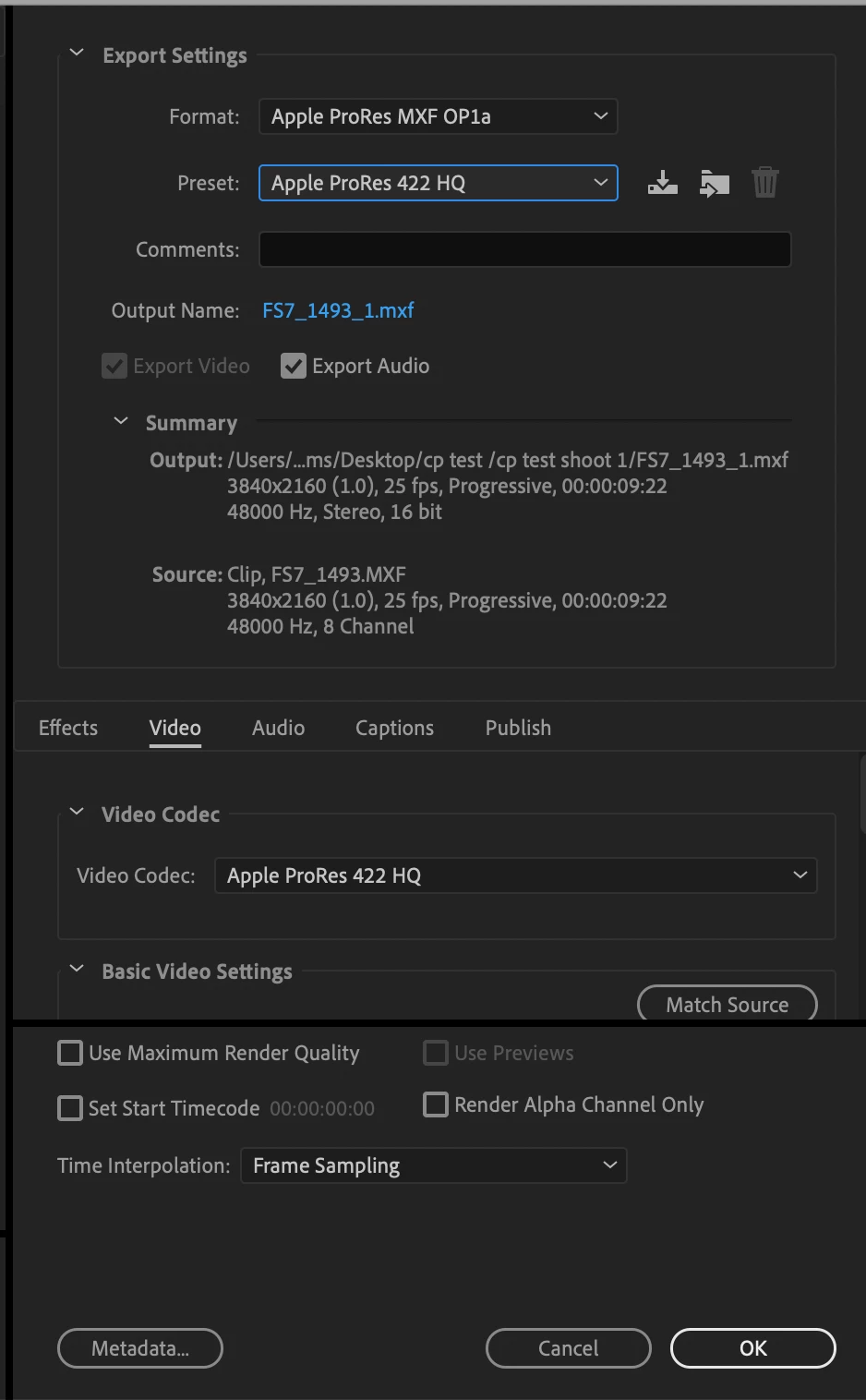Collapse the Basic Video Settings section
Viewport: 866px width, 1400px height.
77,969
